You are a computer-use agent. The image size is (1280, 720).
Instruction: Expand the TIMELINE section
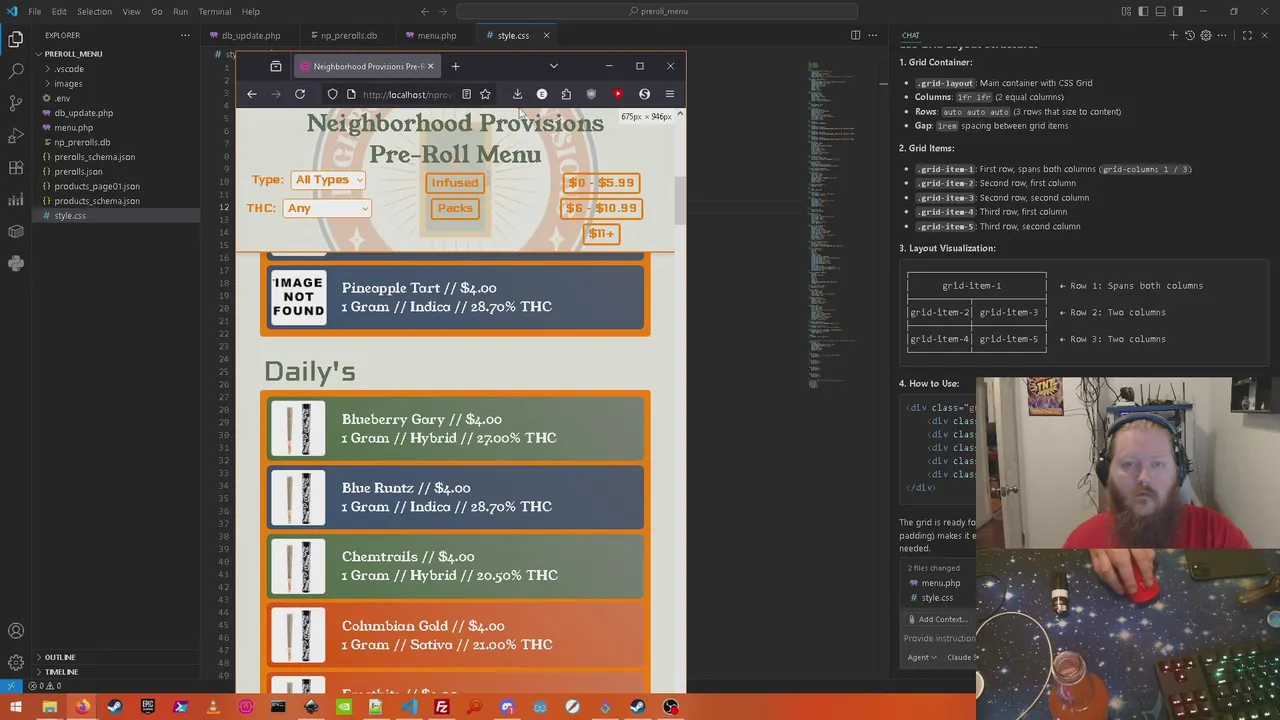click(61, 672)
